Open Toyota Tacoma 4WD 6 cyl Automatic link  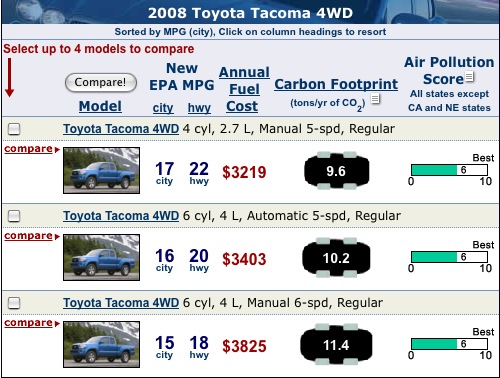point(121,216)
